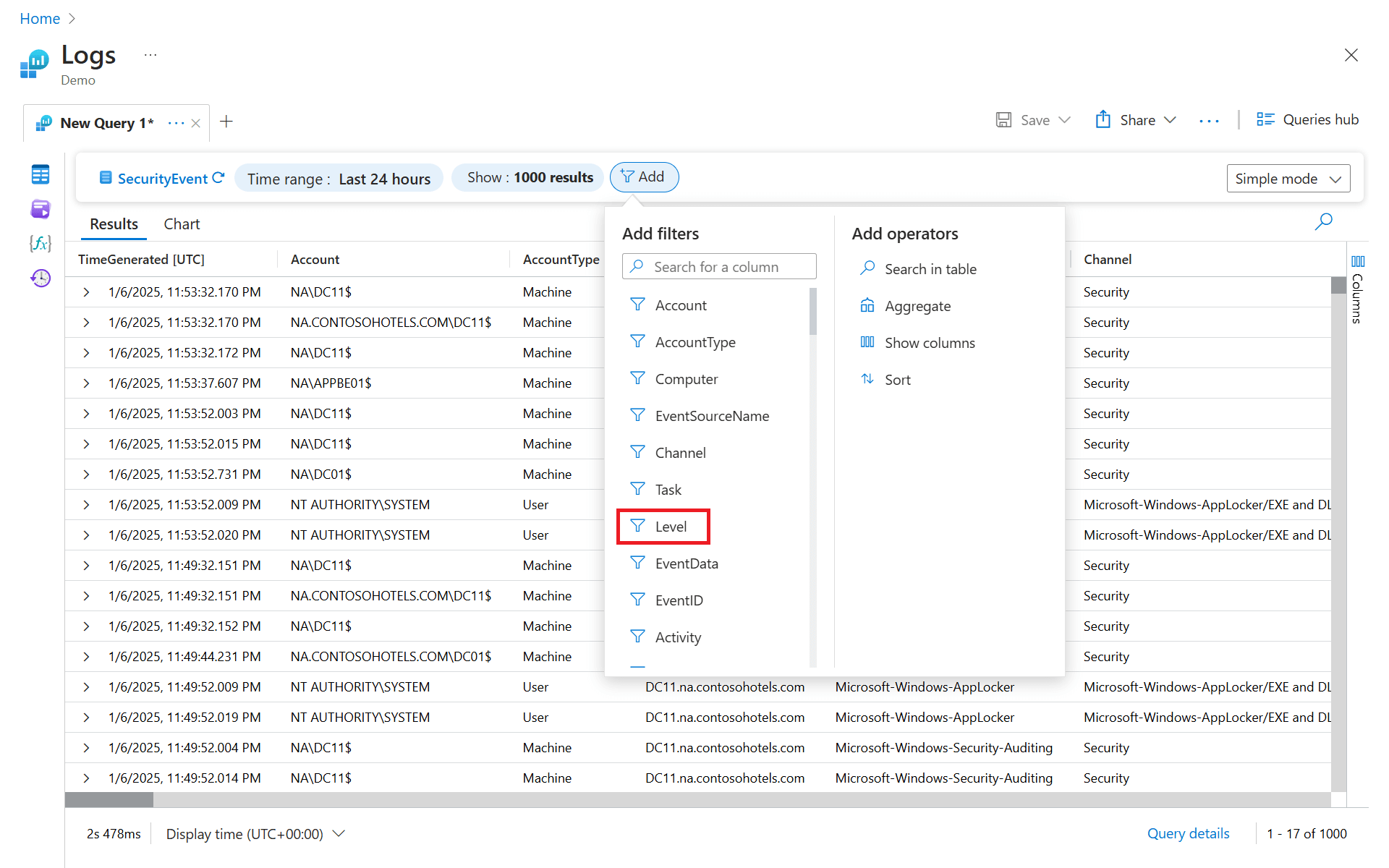Click the Home breadcrumb link
The width and height of the screenshot is (1389, 868).
(x=40, y=19)
